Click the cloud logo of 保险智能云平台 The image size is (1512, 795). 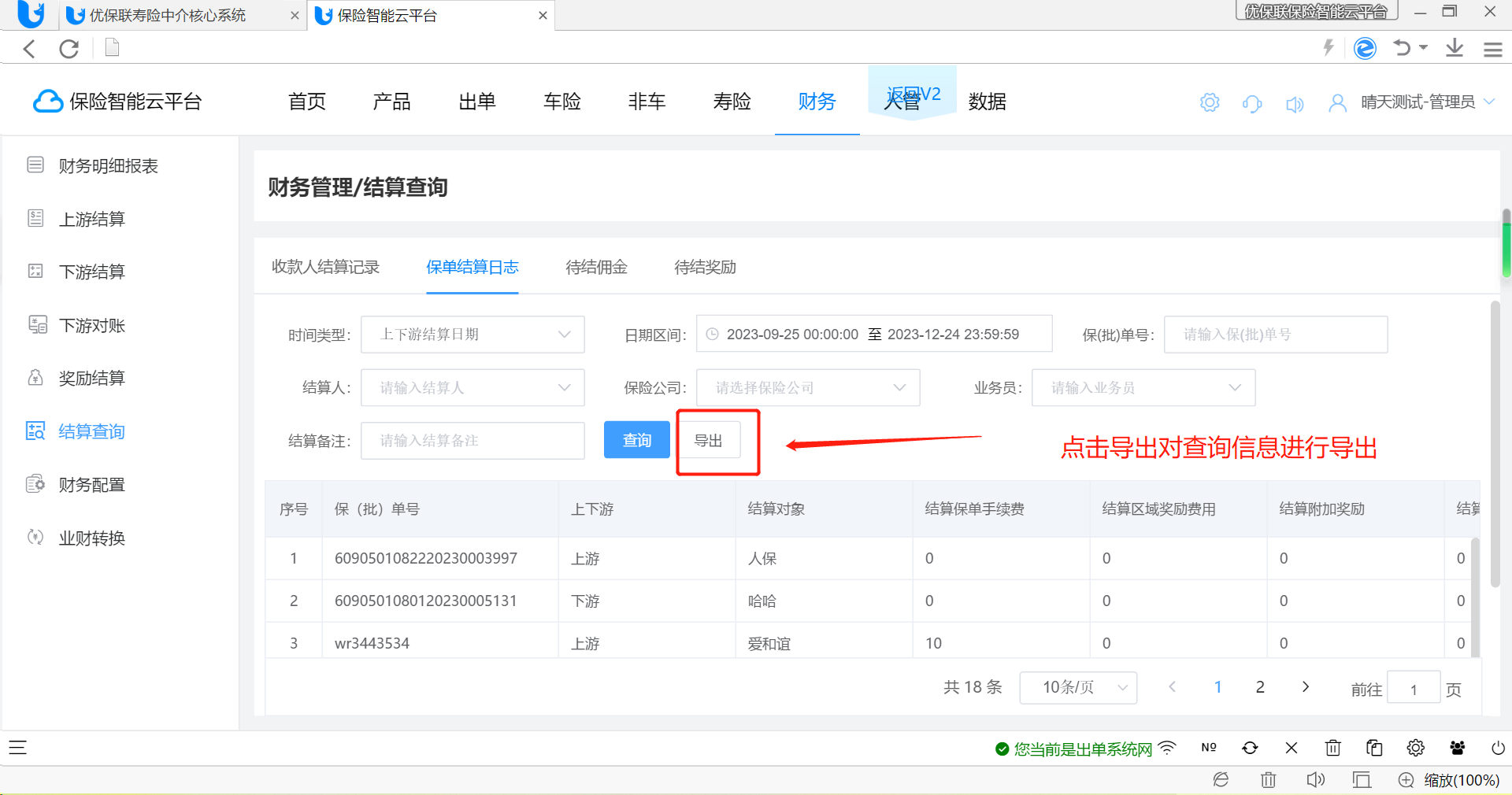48,102
